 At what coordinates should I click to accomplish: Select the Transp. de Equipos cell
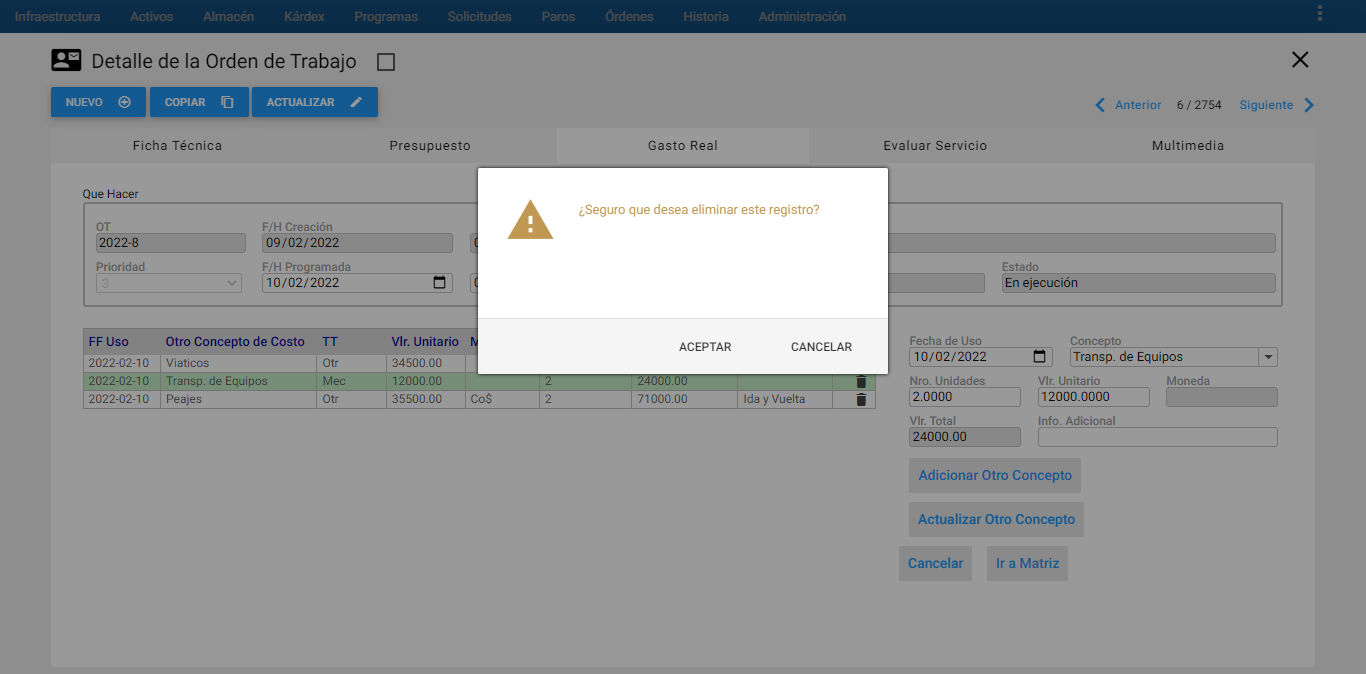pyautogui.click(x=238, y=381)
